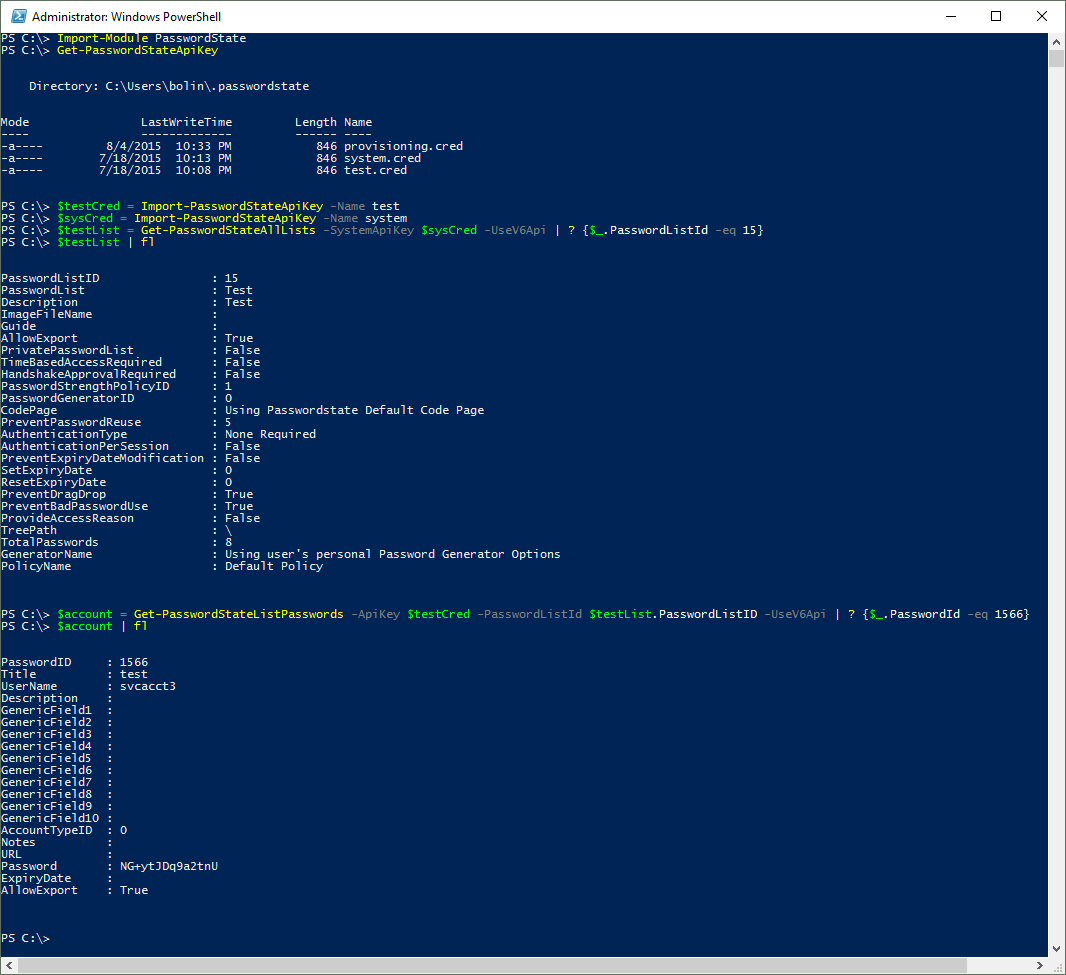
Task: Click the horizontal scrollbar thumb
Action: (492, 965)
